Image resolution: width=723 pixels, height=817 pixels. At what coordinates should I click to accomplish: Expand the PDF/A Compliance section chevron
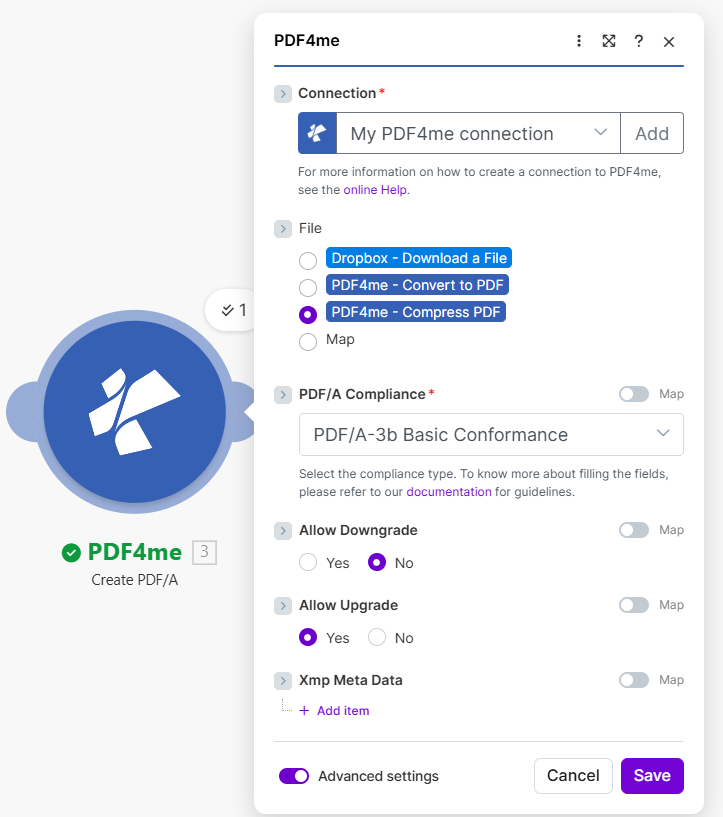click(x=283, y=394)
